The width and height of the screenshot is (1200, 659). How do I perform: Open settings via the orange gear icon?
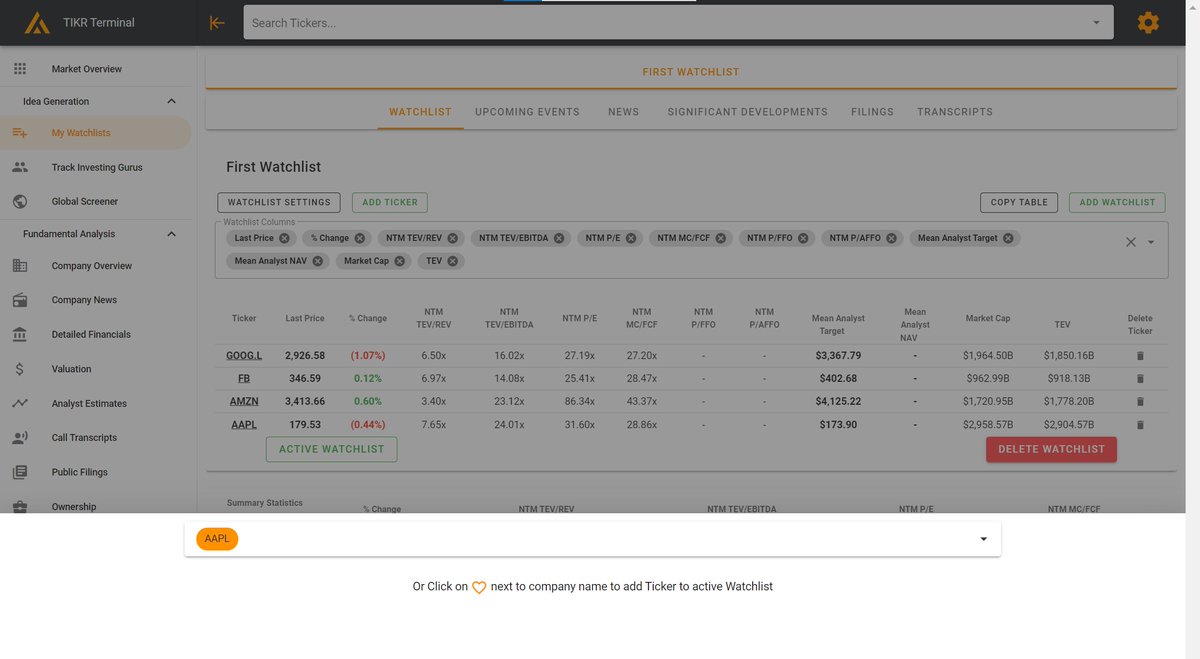coord(1148,22)
